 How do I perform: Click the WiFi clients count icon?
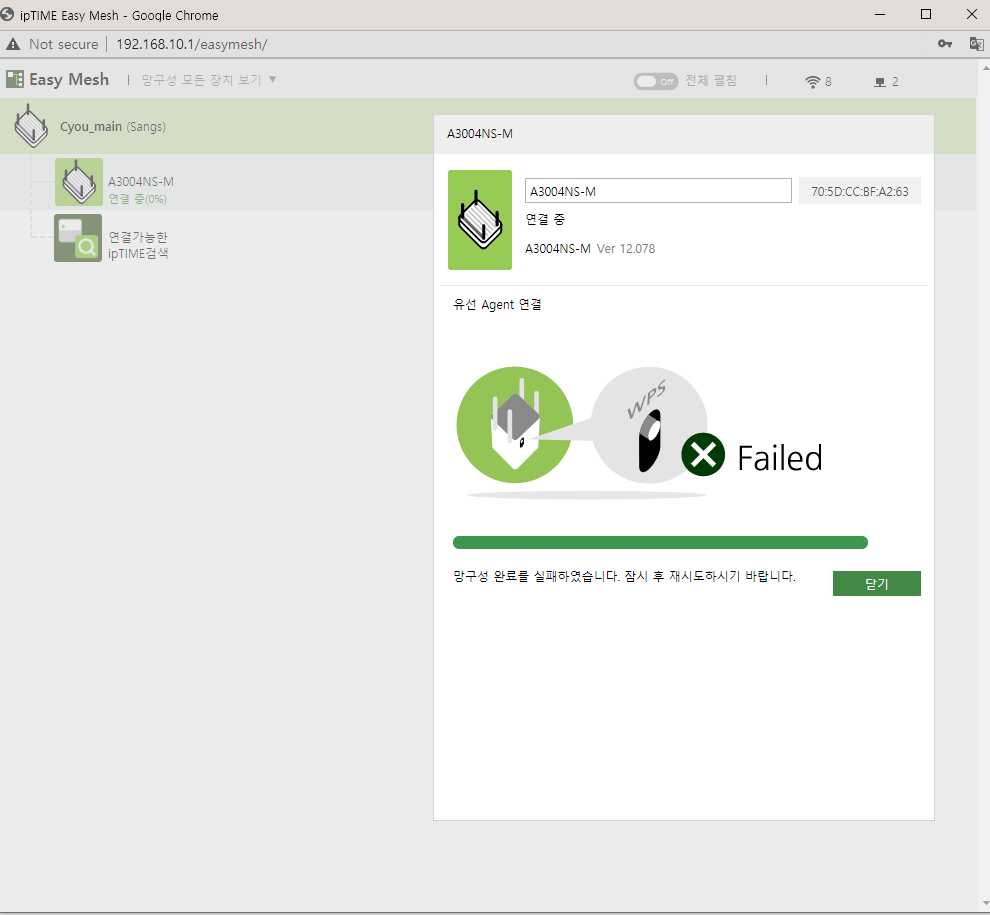click(x=813, y=81)
